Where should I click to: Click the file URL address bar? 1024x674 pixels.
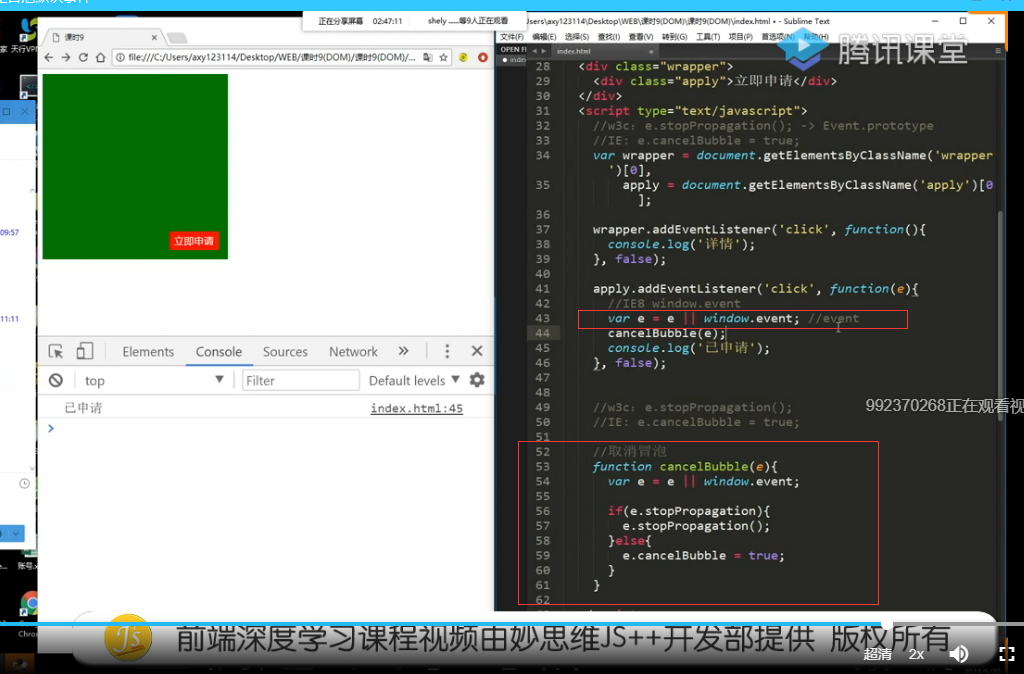pyautogui.click(x=271, y=57)
